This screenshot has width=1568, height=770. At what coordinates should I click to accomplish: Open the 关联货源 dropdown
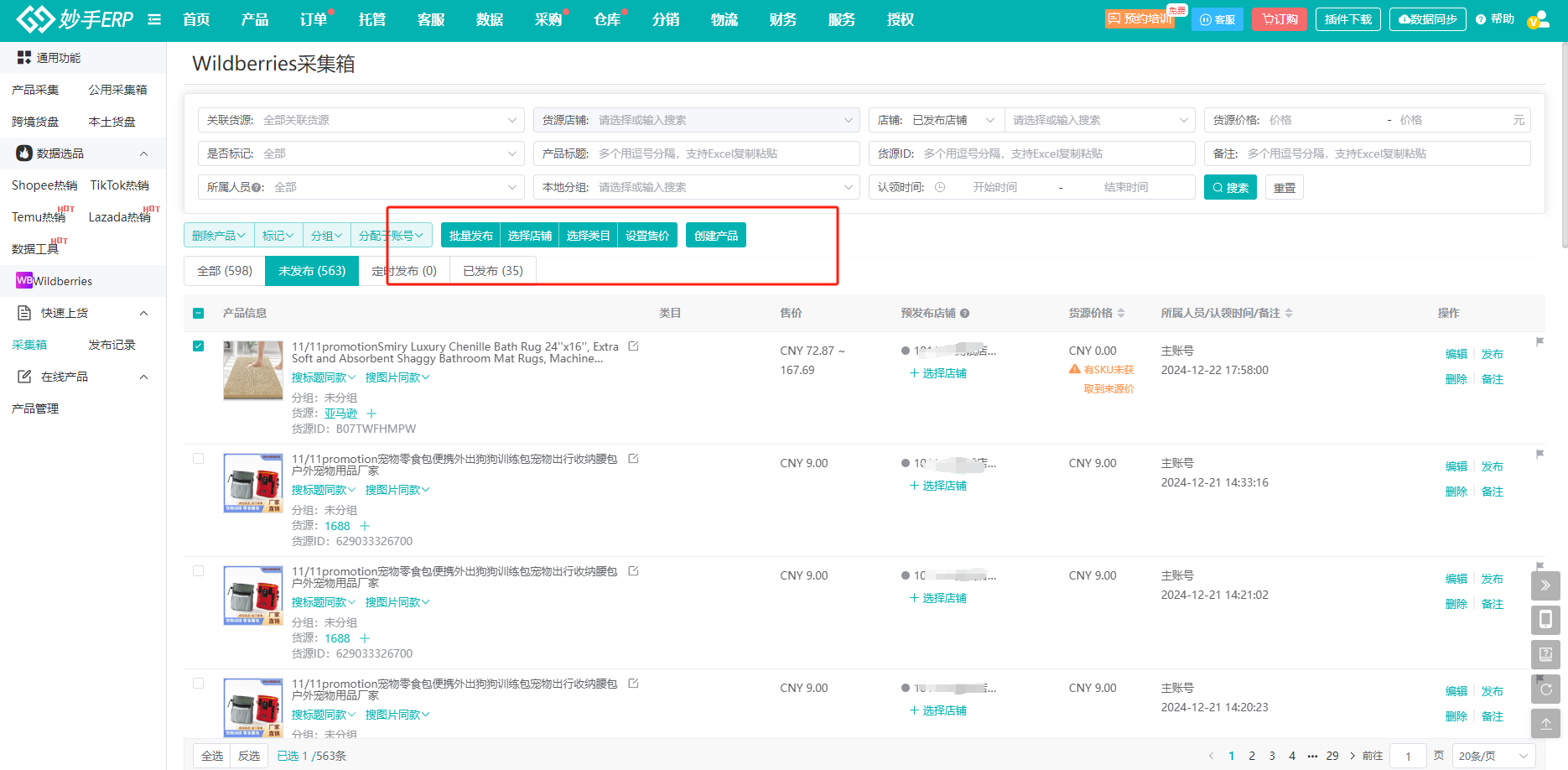361,120
